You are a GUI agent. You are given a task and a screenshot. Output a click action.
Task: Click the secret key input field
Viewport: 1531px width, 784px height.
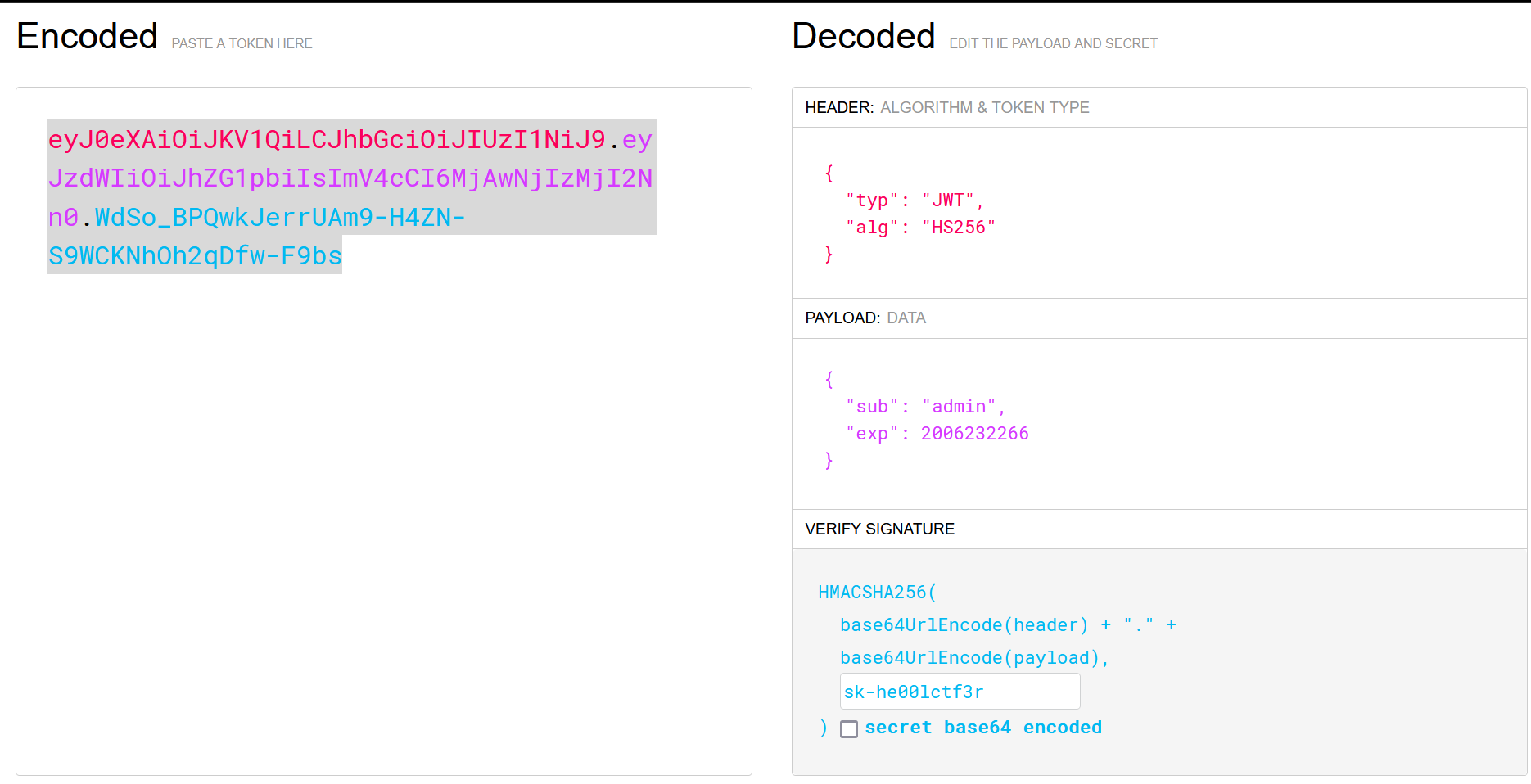point(960,692)
